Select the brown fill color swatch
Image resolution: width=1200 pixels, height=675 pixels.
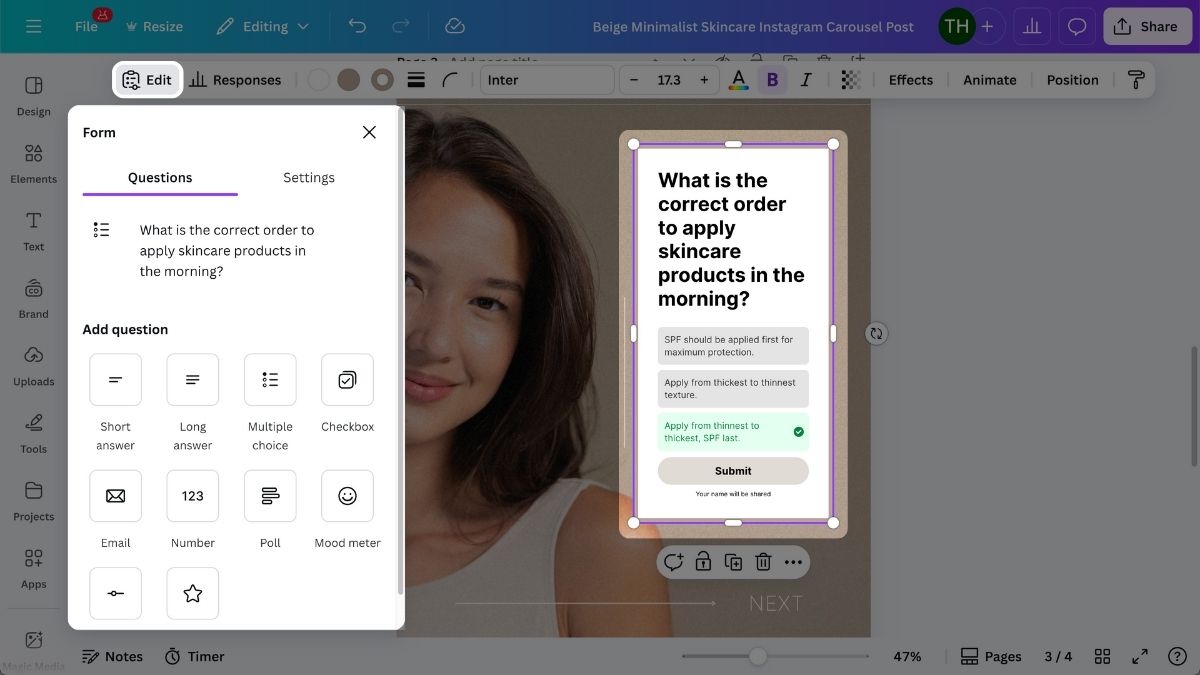pos(349,80)
